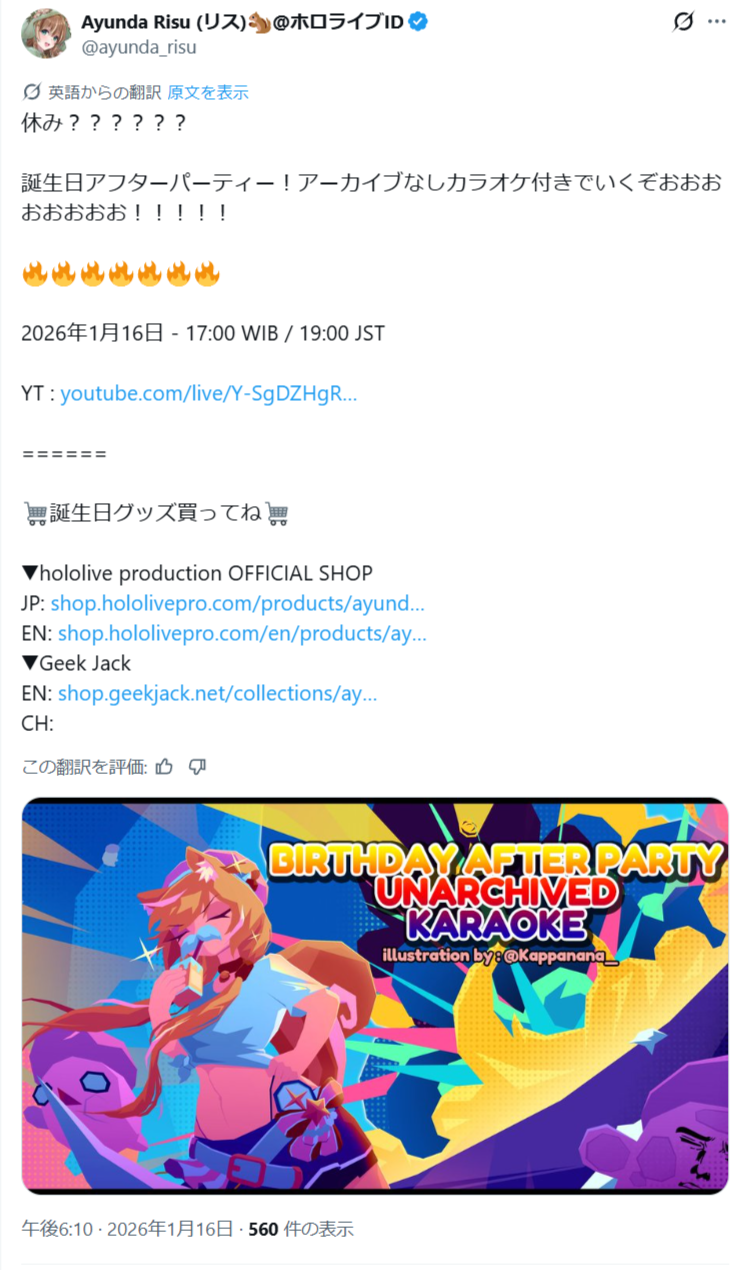The height and width of the screenshot is (1270, 747).
Task: Show original text via 原文を表示
Action: pyautogui.click(x=208, y=92)
